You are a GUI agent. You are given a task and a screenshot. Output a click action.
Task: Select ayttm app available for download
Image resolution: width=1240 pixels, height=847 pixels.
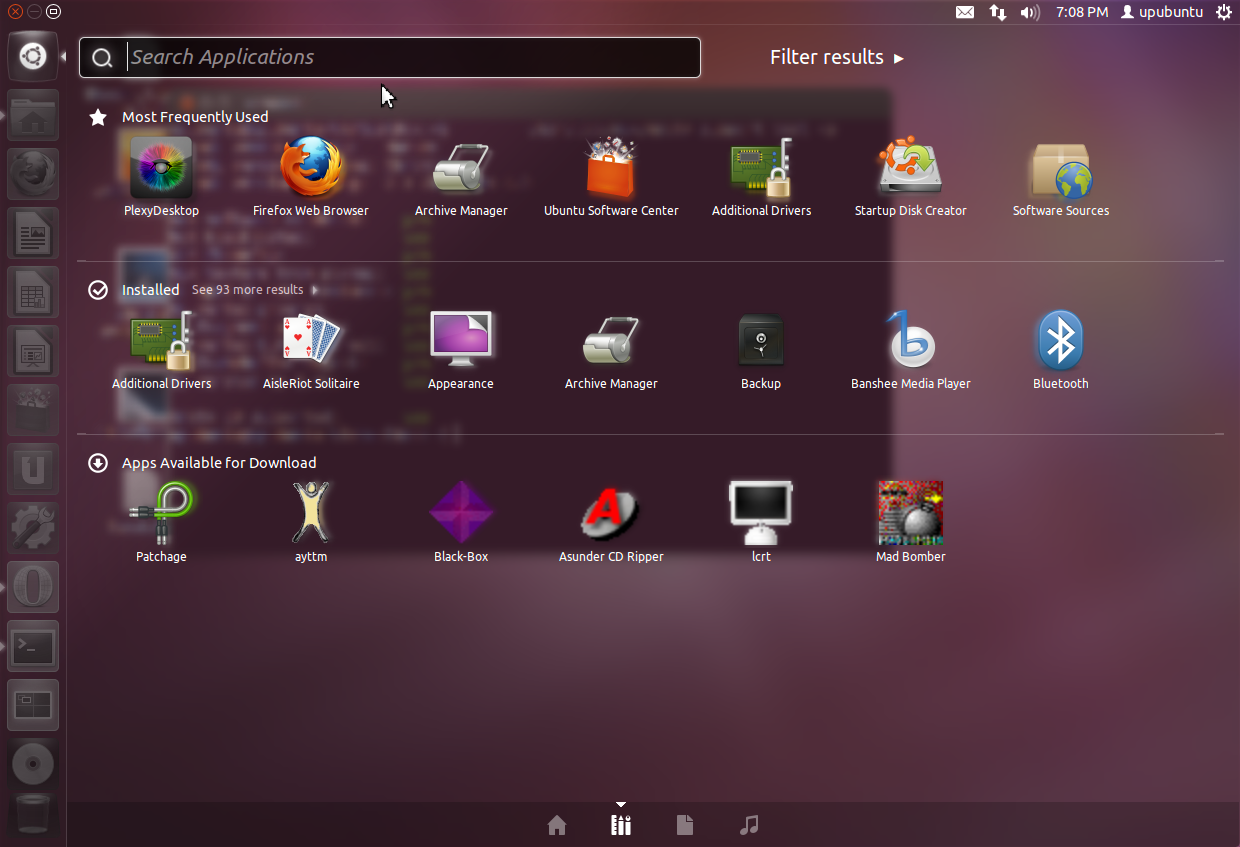click(311, 523)
